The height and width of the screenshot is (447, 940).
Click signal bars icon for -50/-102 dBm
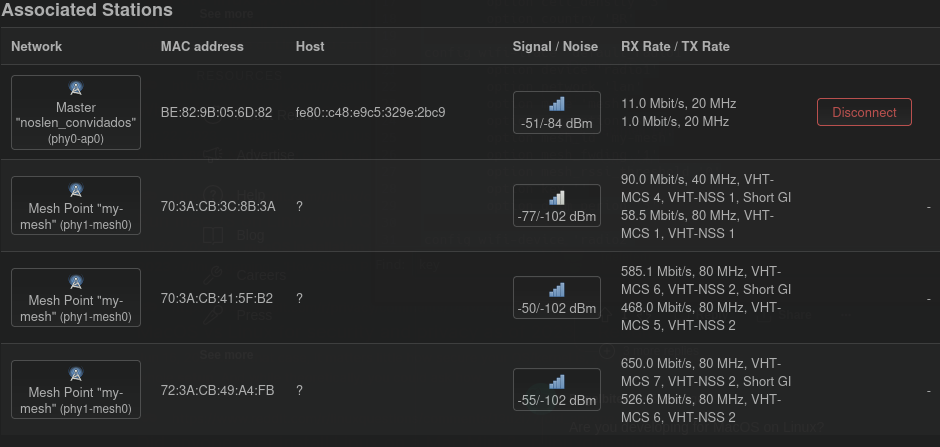pos(556,290)
